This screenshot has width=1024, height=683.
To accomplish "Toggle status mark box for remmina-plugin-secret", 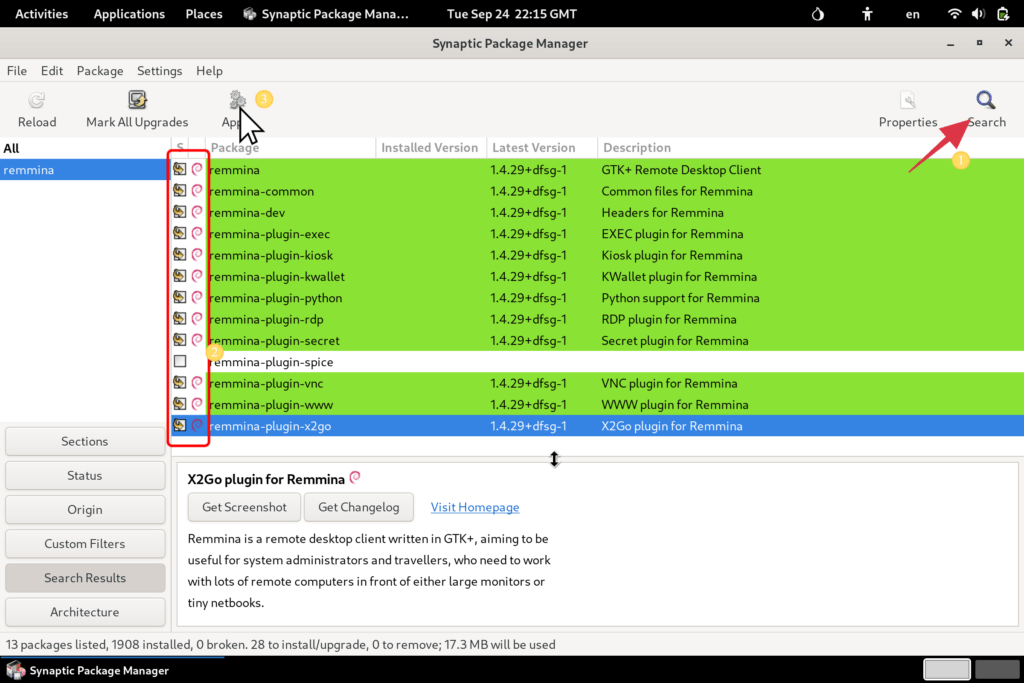I will click(180, 340).
